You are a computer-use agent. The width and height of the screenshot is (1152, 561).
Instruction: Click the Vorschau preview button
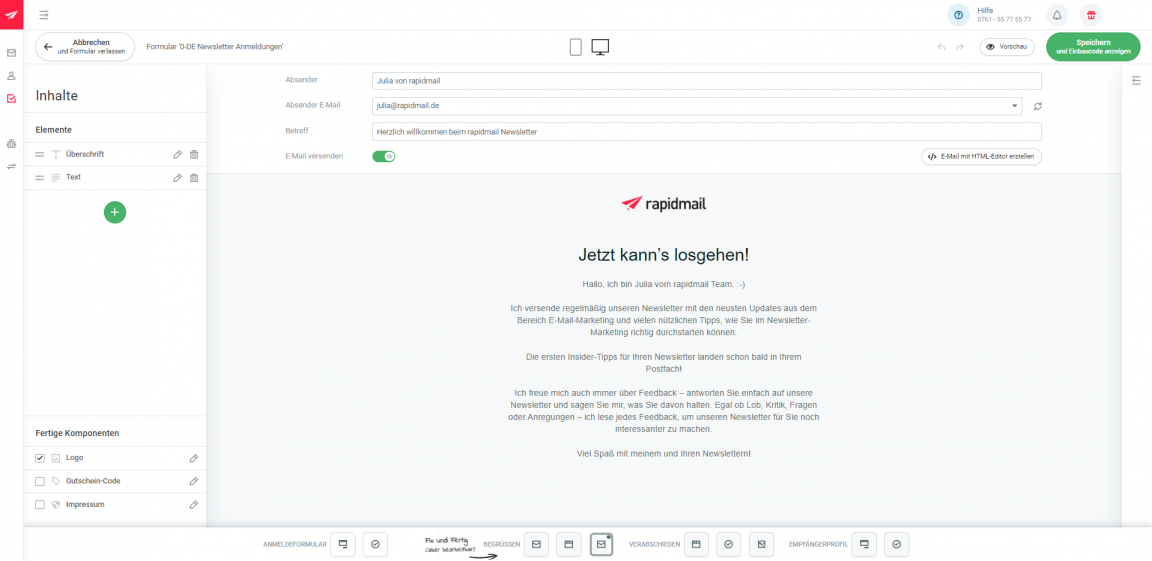[x=1007, y=47]
